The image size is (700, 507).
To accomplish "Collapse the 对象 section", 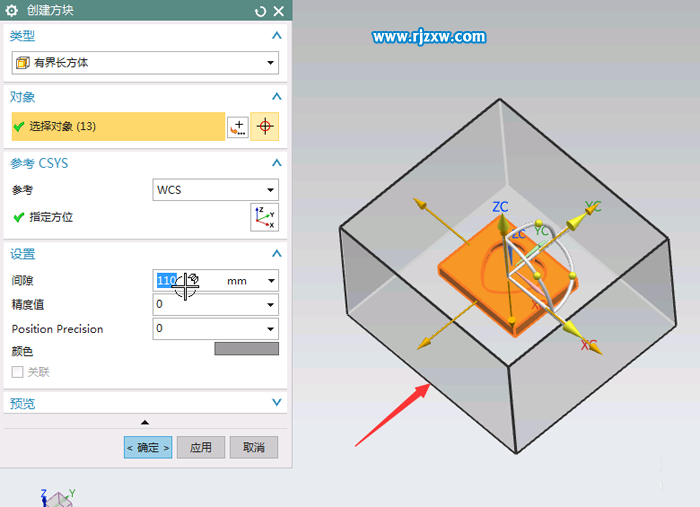I will pos(277,96).
